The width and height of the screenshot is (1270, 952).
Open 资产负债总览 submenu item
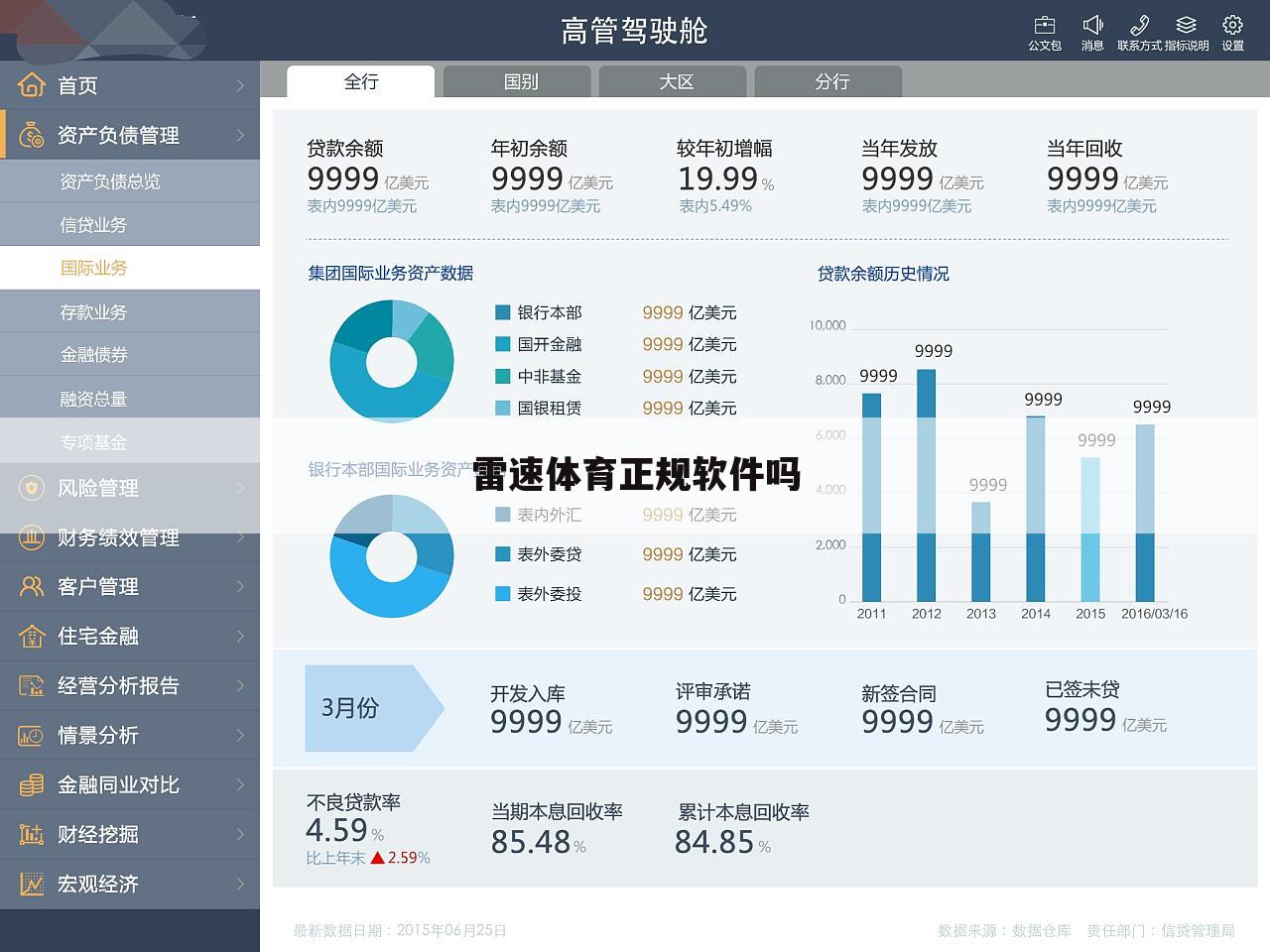point(130,181)
